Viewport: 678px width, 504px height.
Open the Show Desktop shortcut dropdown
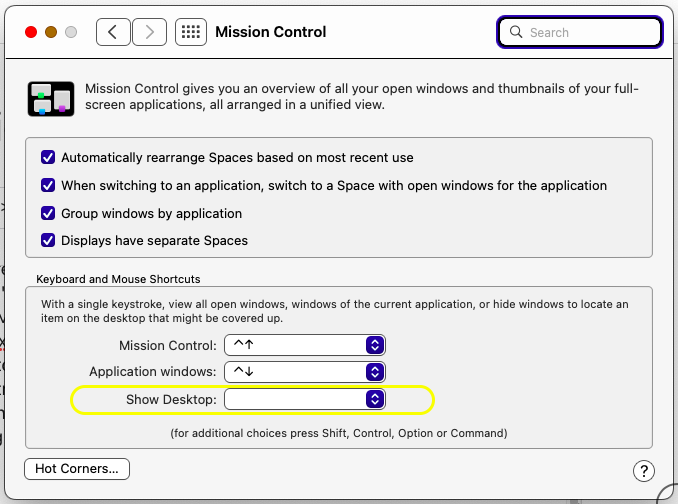305,399
